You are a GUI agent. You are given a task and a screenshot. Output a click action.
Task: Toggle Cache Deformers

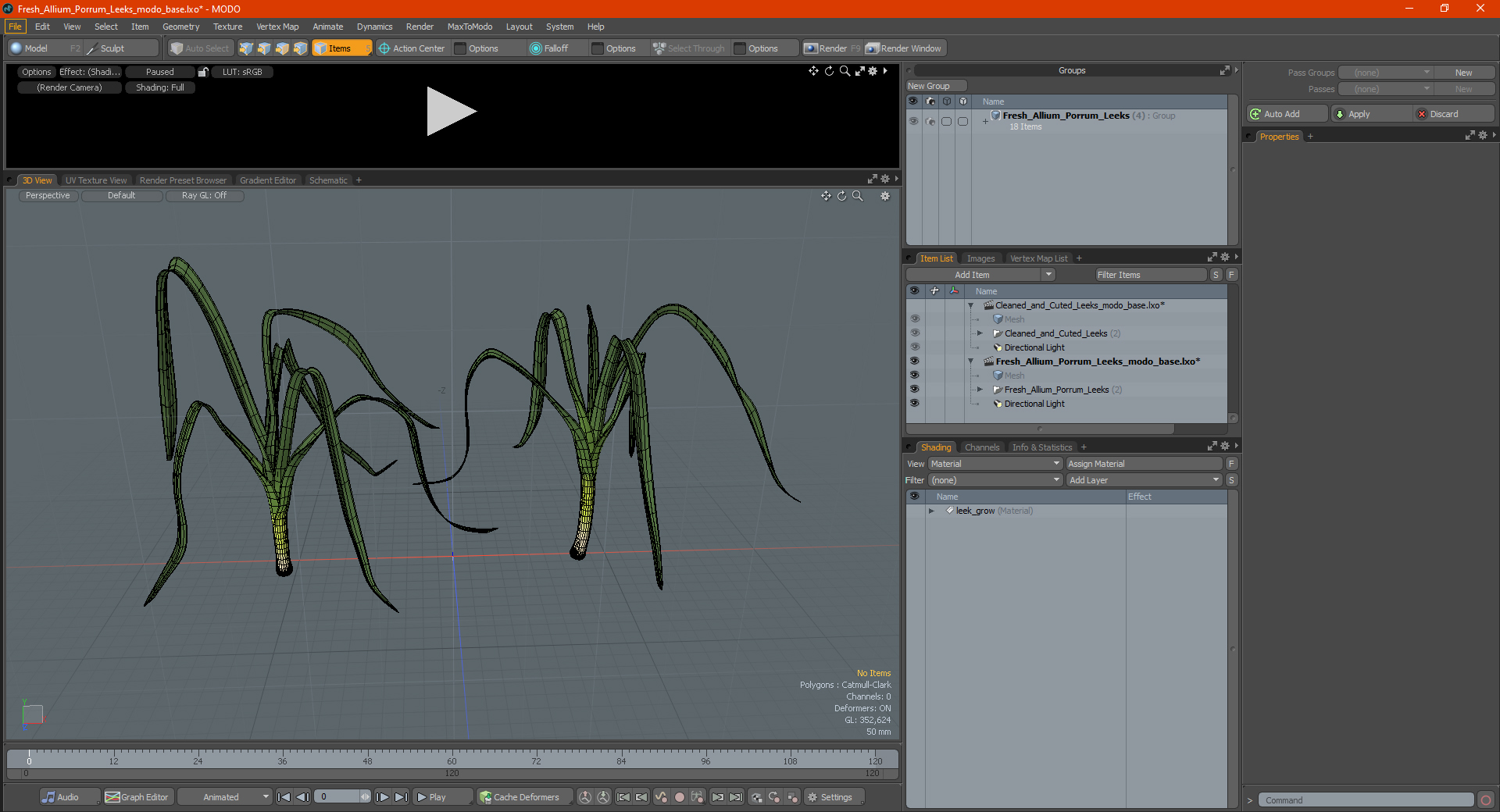(x=525, y=797)
